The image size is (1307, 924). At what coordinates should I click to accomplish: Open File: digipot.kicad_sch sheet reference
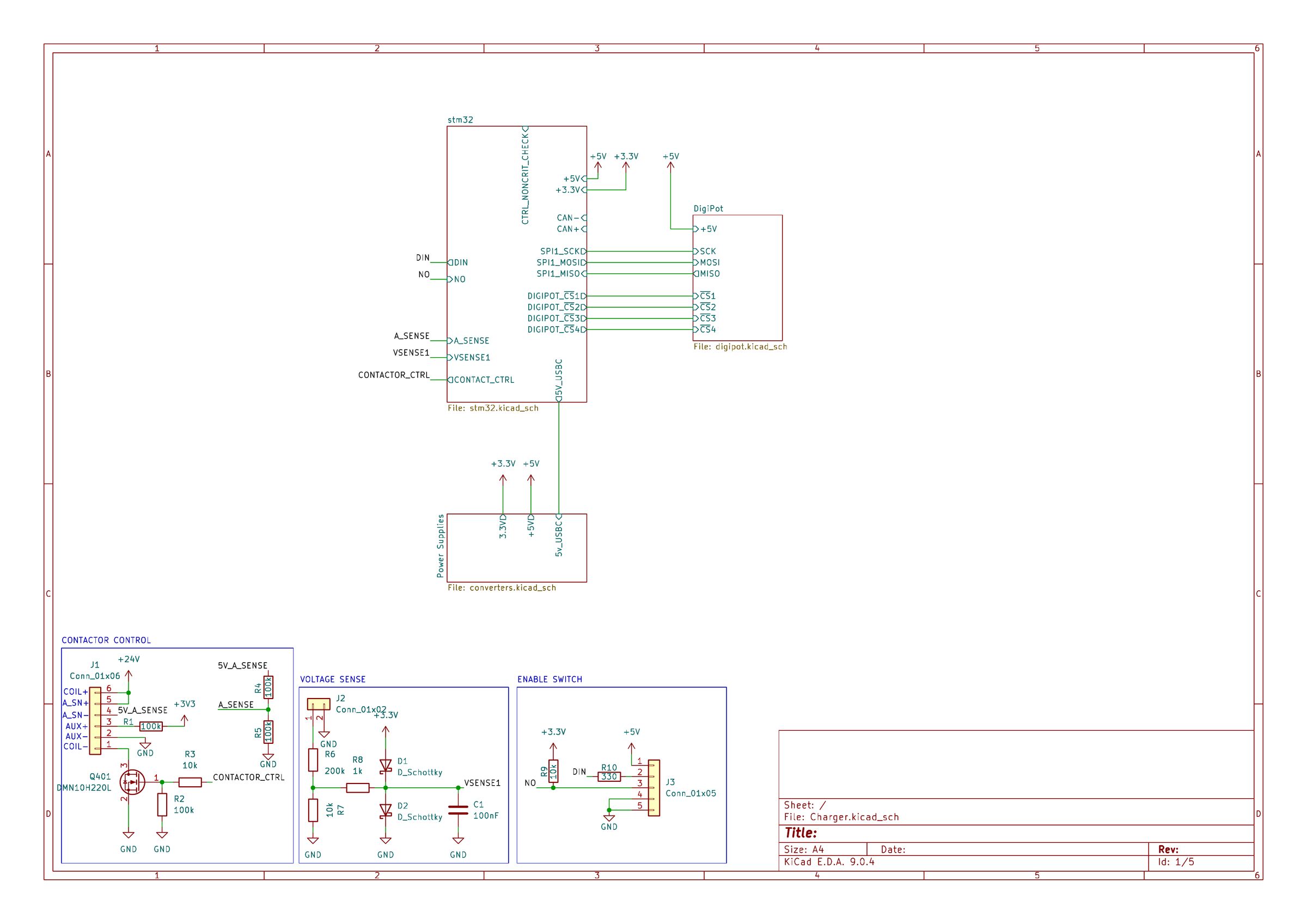tap(740, 347)
